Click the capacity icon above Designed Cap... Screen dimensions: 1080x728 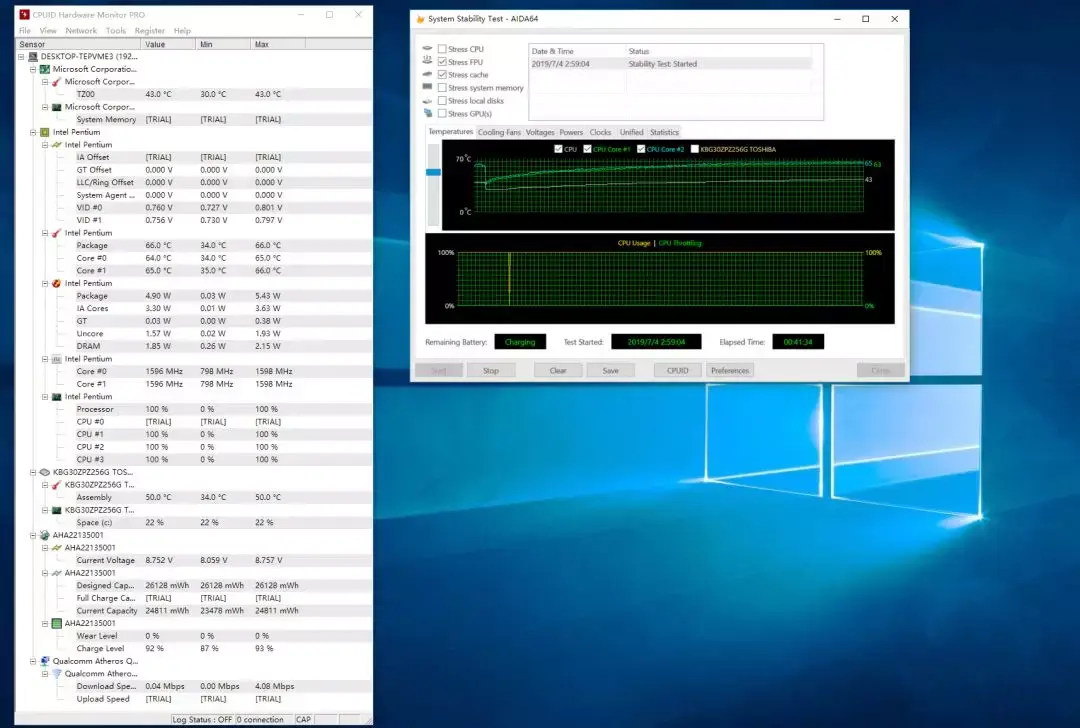pyautogui.click(x=56, y=573)
